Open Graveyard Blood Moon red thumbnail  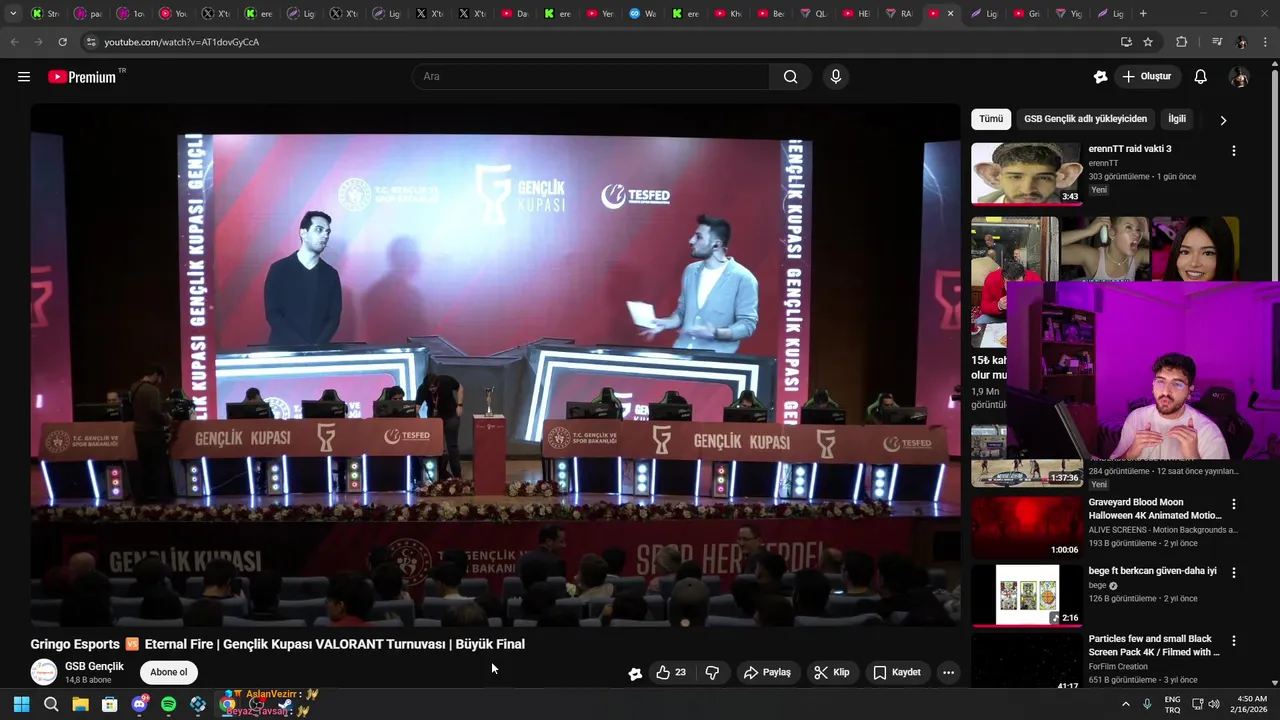1026,527
